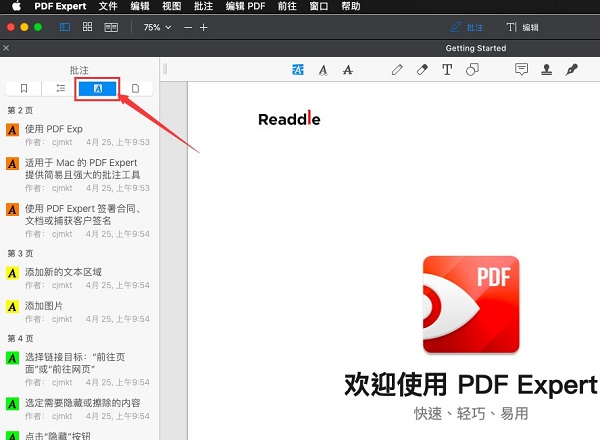This screenshot has width=600, height=440.
Task: Open the 编辑 PDF menu
Action: [x=245, y=6]
